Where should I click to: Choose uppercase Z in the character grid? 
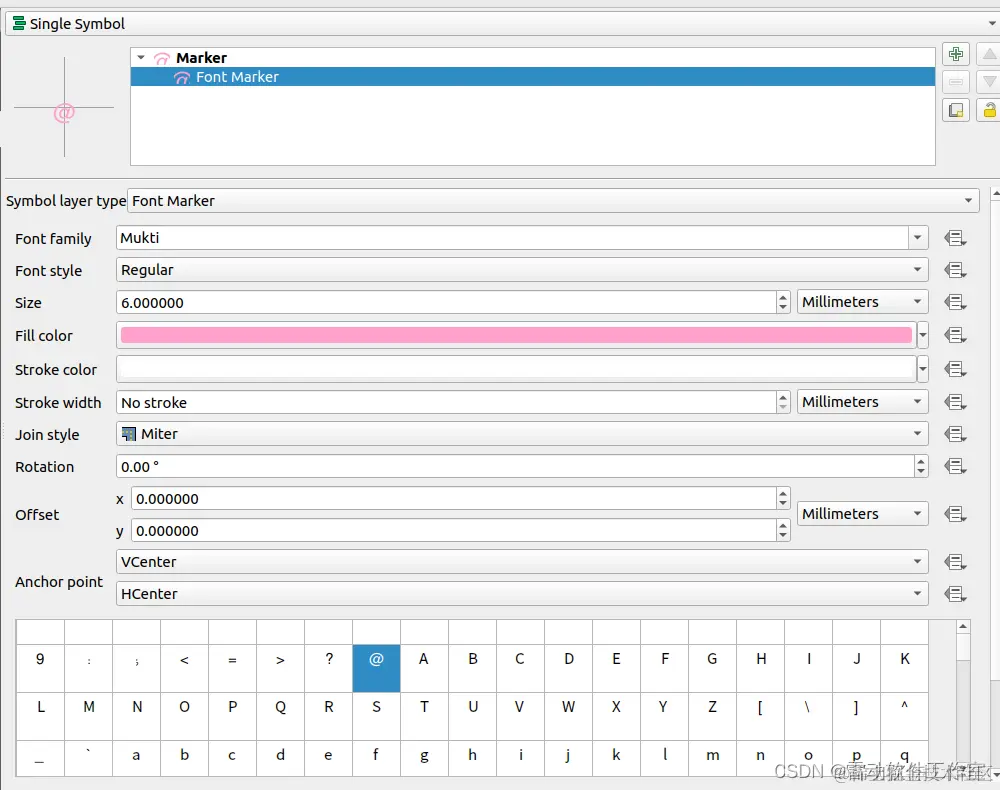pos(712,716)
